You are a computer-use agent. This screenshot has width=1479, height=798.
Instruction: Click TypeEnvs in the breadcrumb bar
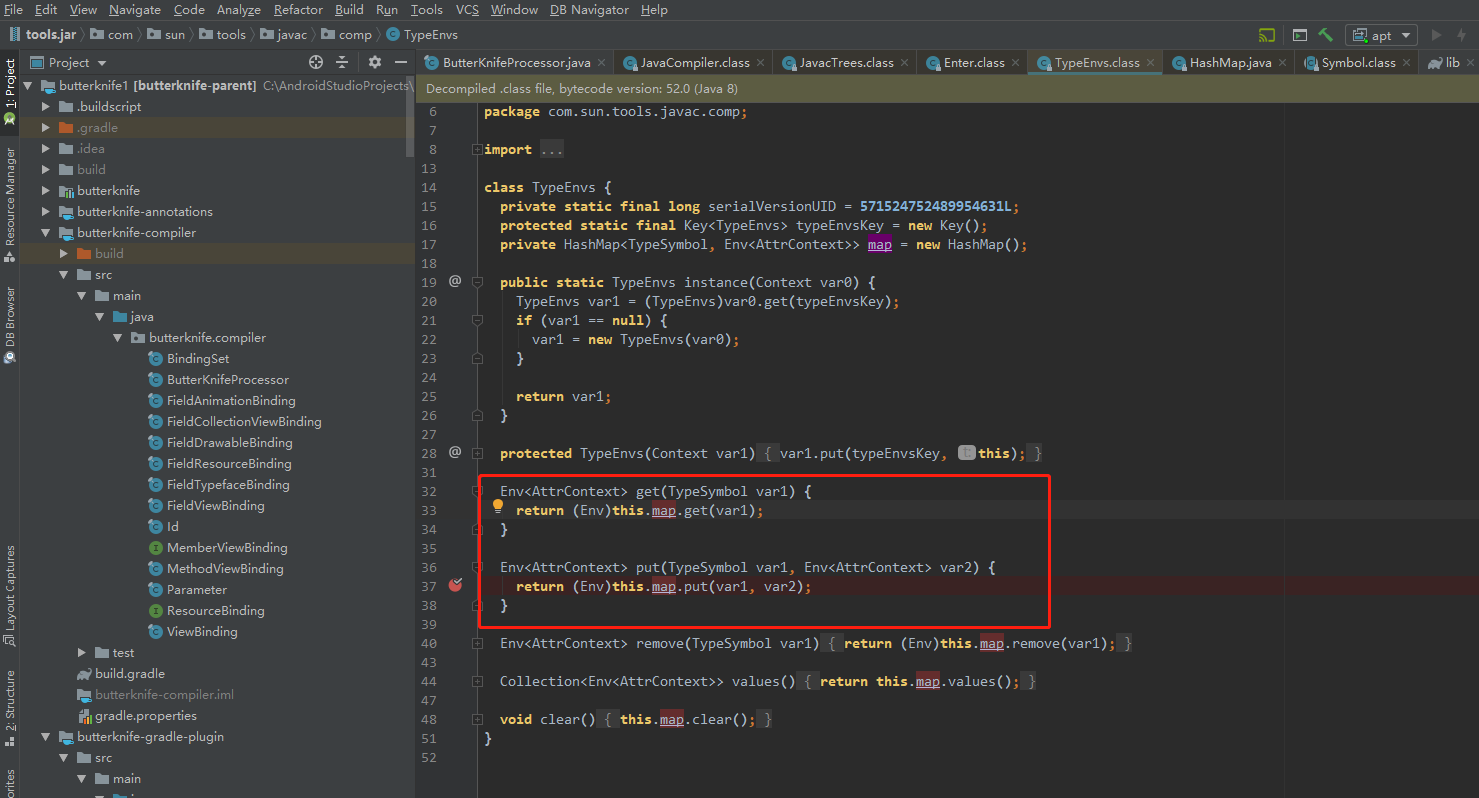tap(421, 34)
